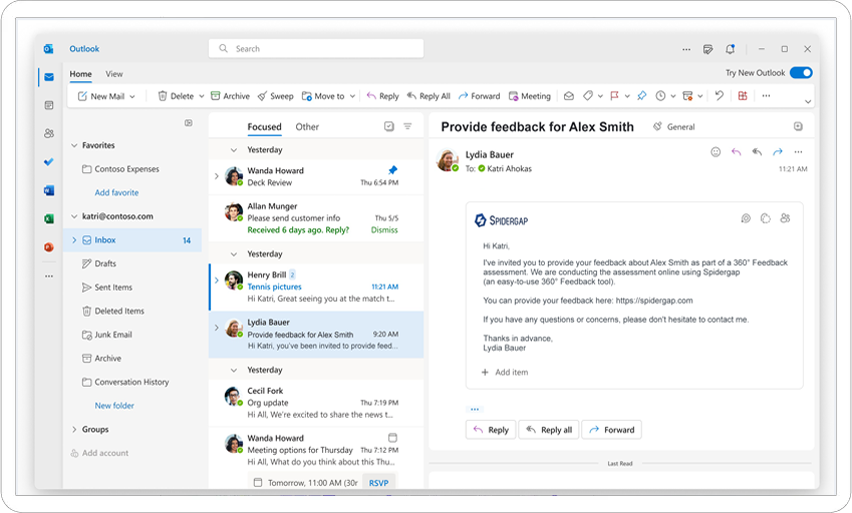Click the Sweep toolbar button

[x=275, y=96]
